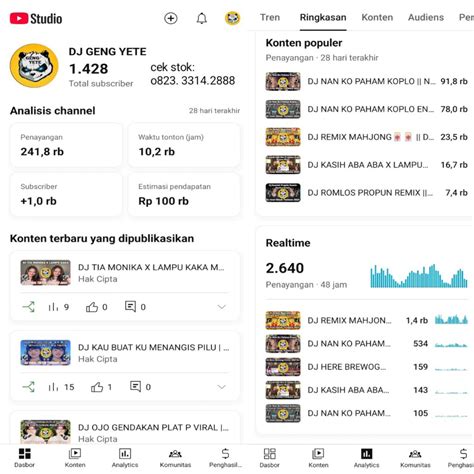The image size is (474, 474).
Task: Tap the Create plus icon
Action: tap(171, 18)
